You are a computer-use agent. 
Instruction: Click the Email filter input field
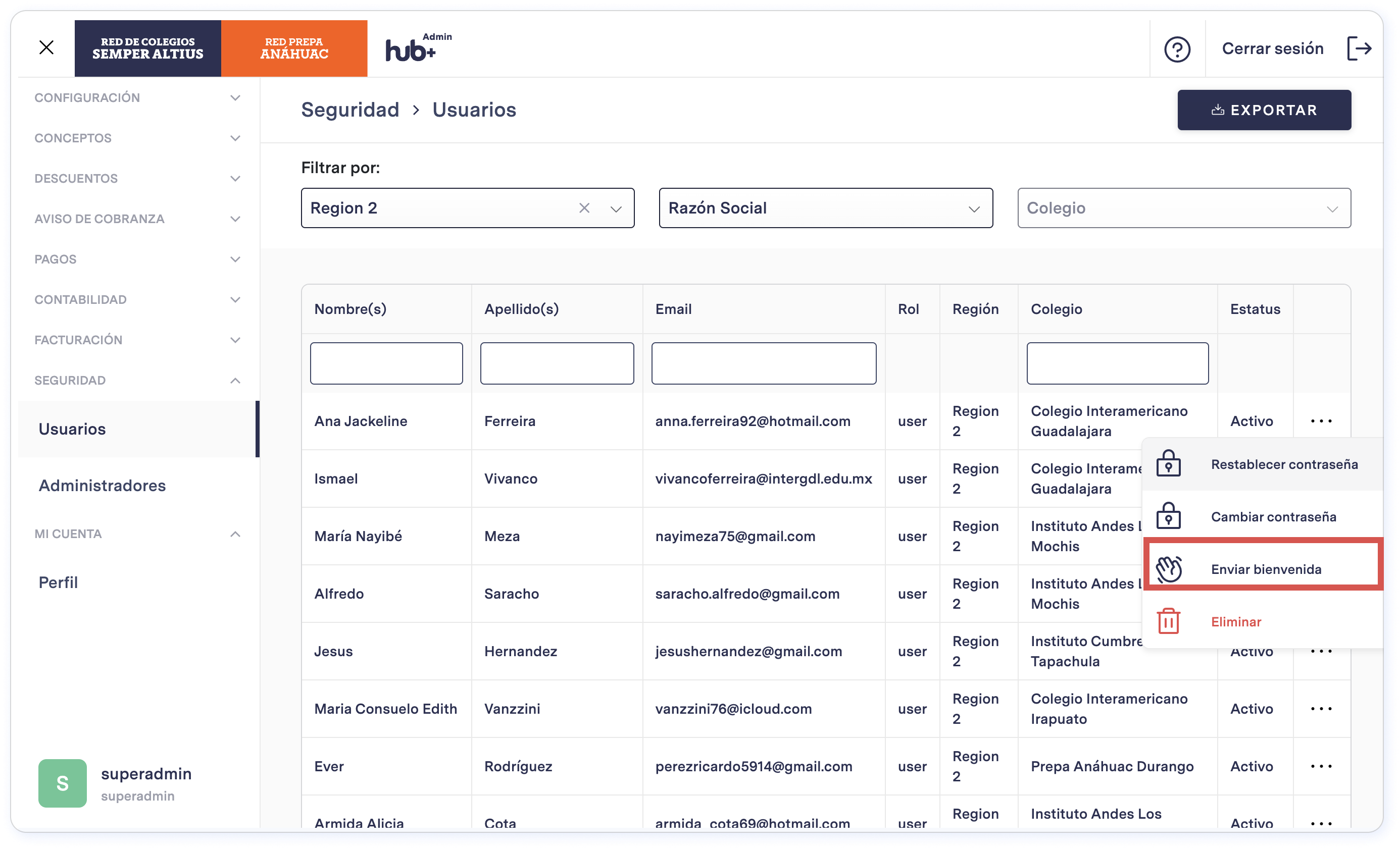[x=764, y=363]
